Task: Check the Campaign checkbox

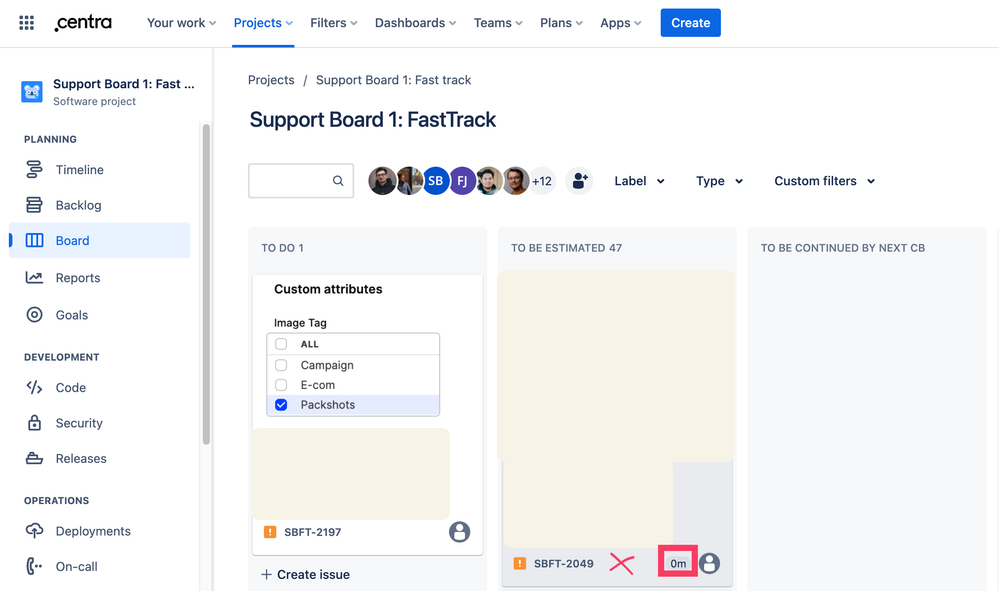Action: click(281, 365)
